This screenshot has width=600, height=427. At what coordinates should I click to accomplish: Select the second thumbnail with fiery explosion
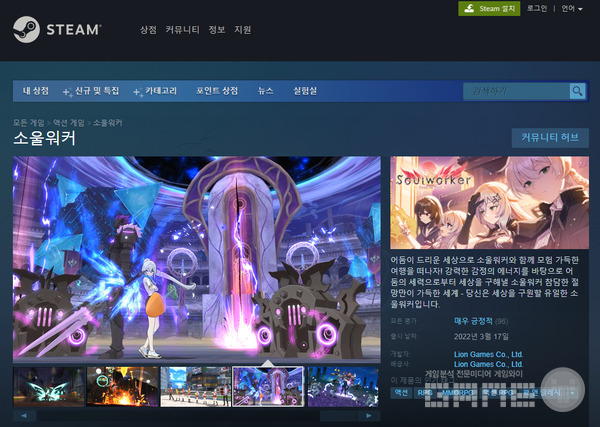[122, 386]
